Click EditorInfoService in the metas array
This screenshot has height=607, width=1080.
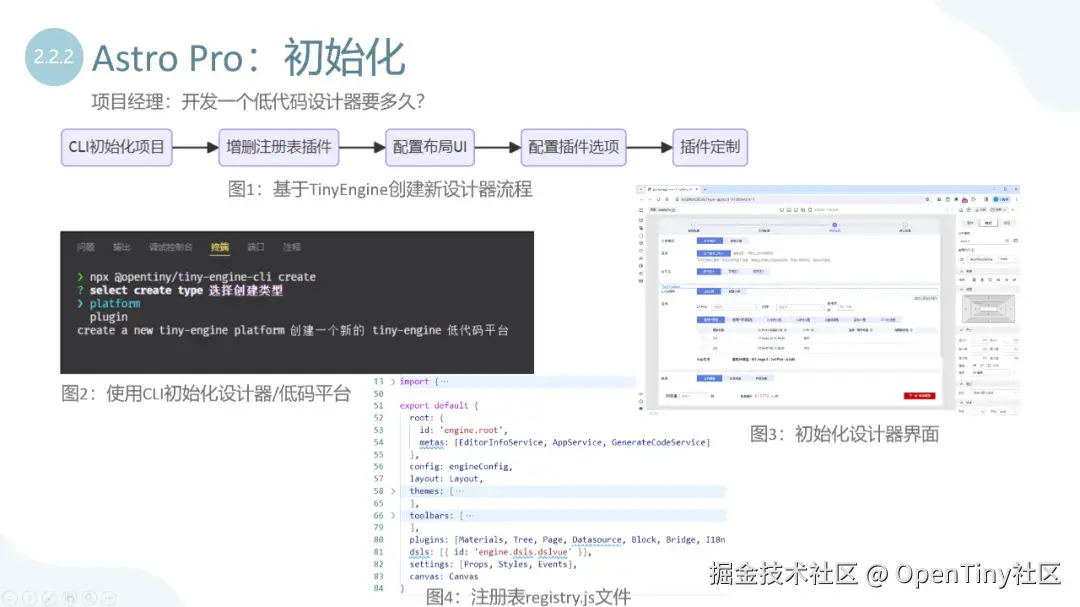[501, 442]
